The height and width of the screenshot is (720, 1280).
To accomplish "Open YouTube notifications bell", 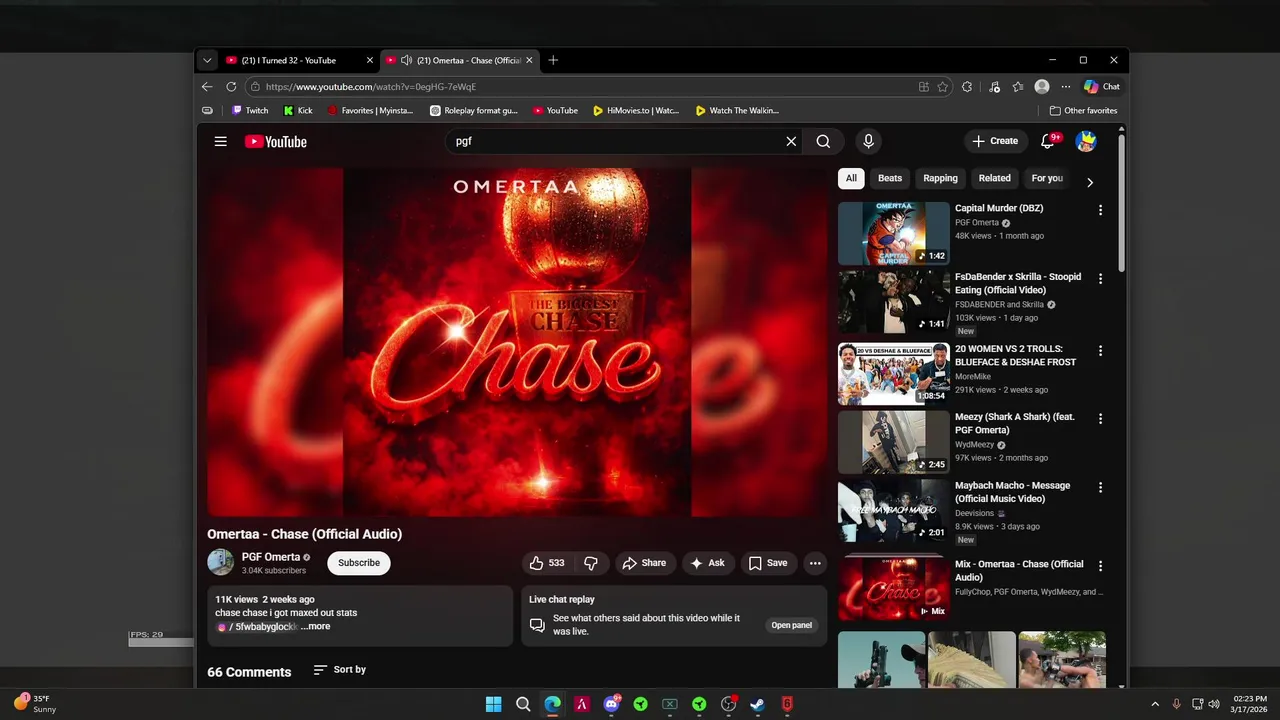I will pyautogui.click(x=1049, y=141).
